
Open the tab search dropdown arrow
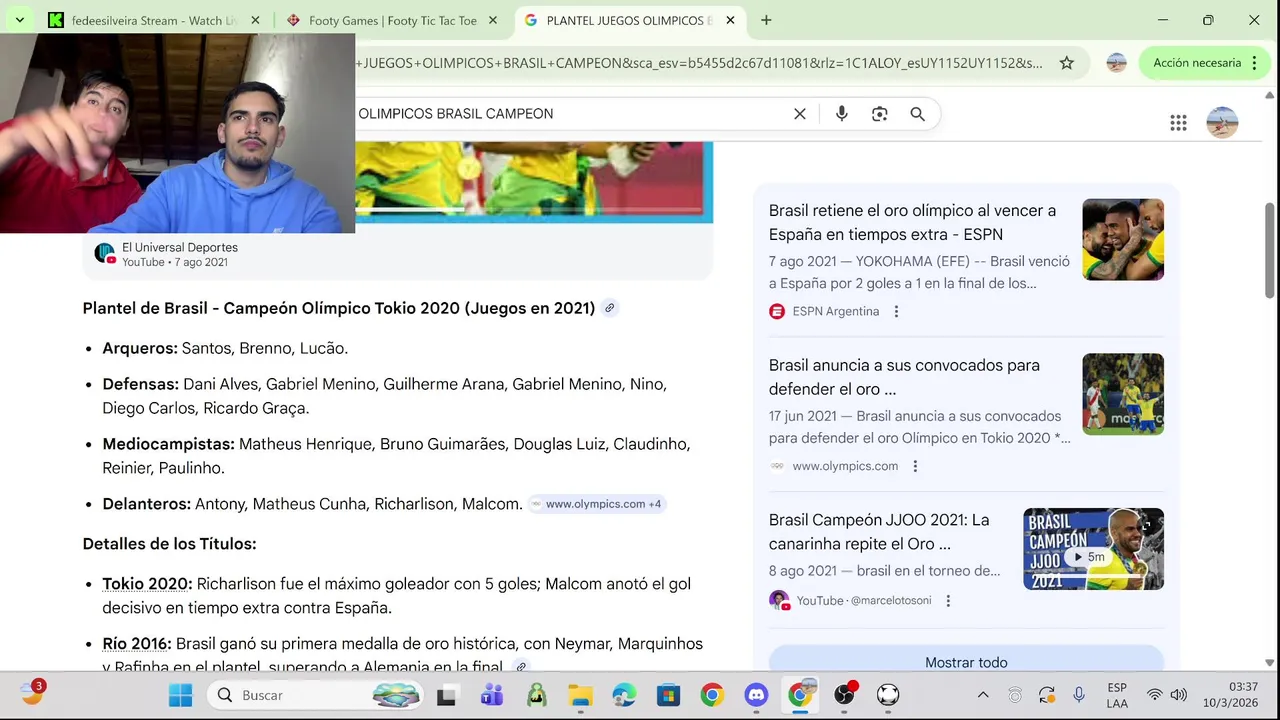coord(19,20)
